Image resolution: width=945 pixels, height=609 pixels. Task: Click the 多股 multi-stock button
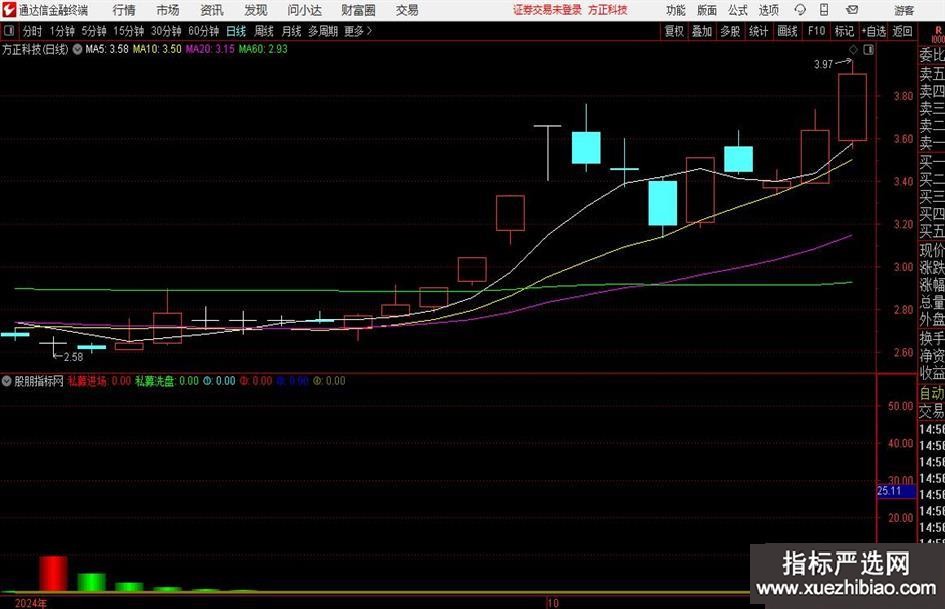coord(730,31)
